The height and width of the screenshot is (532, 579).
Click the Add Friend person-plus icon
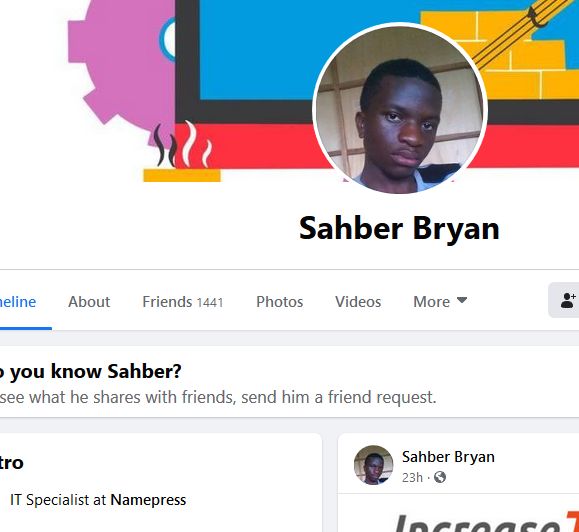(x=568, y=300)
